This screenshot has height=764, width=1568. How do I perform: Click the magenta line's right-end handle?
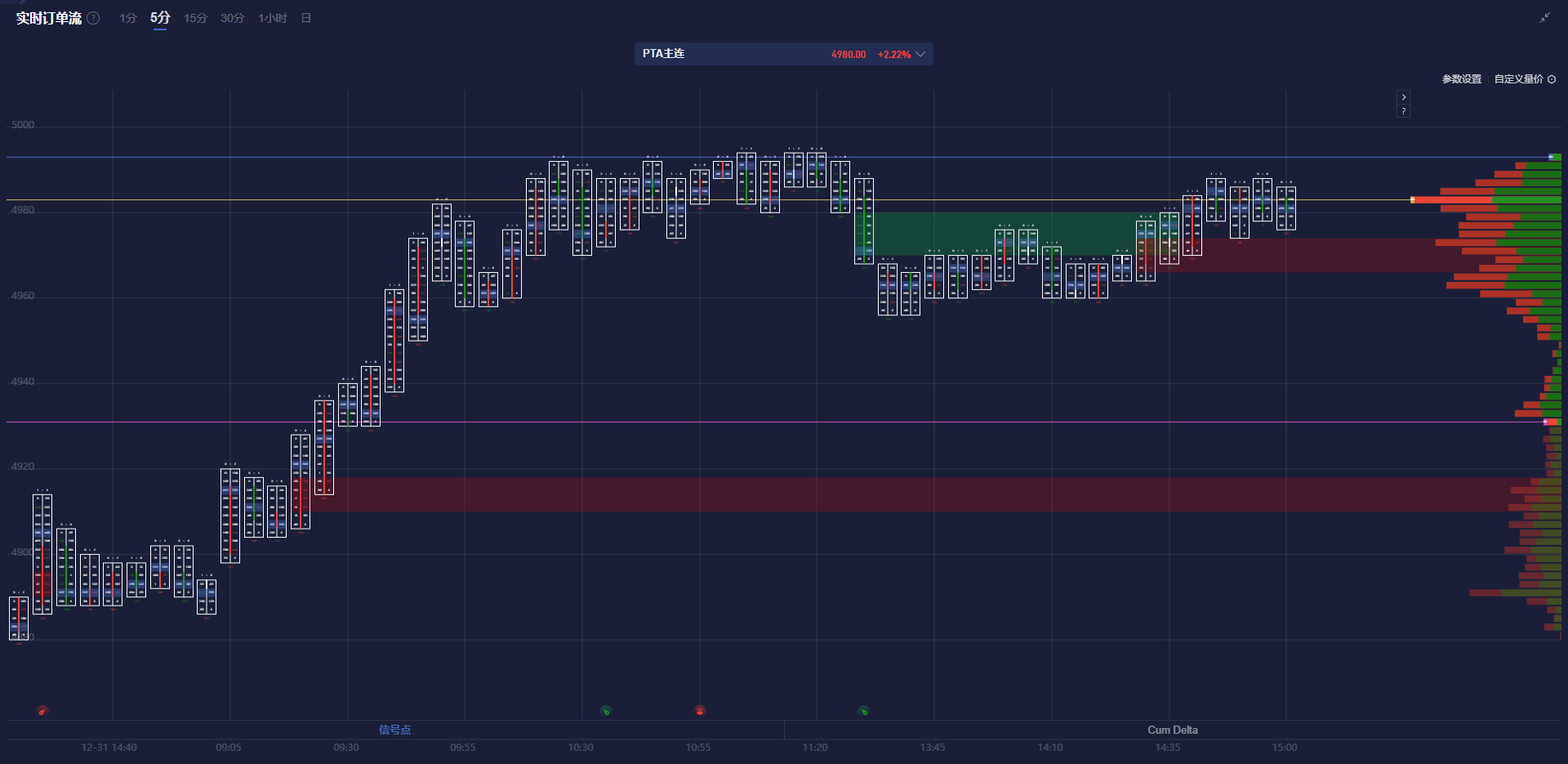tap(1545, 422)
